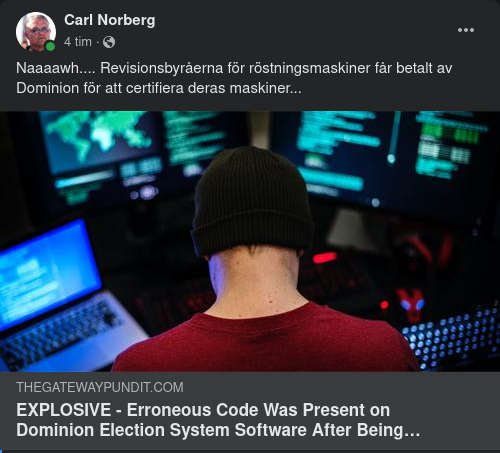500x453 pixels.
Task: Click the black beanie in the preview image
Action: point(252,201)
